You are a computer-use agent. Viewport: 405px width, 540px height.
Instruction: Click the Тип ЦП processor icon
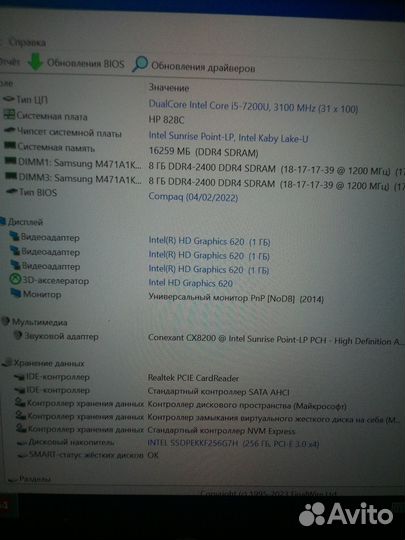pyautogui.click(x=9, y=99)
